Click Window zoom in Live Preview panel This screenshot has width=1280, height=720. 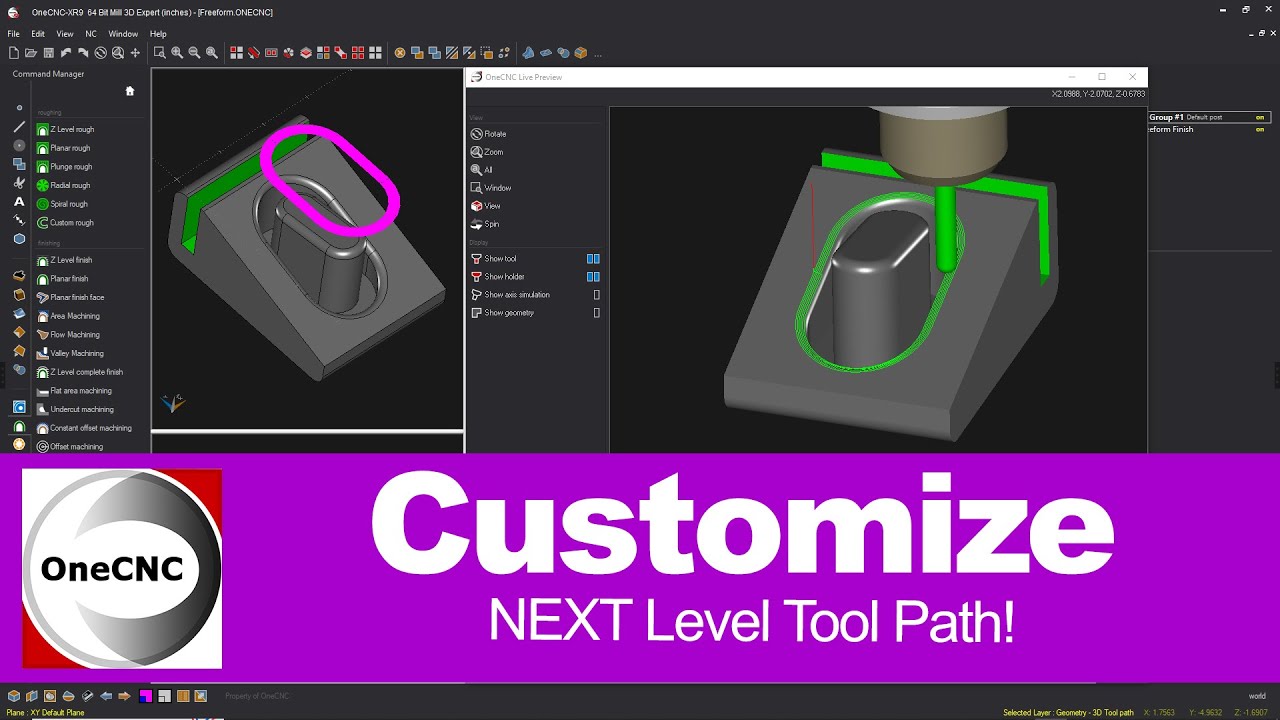point(491,188)
